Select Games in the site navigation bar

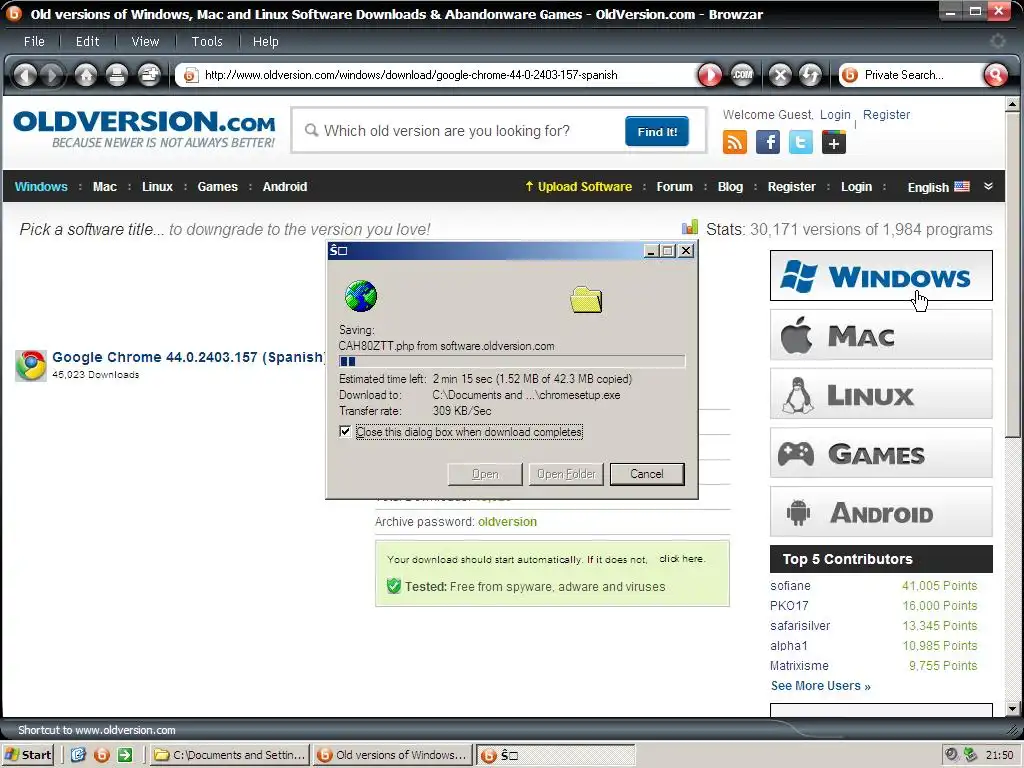(x=217, y=187)
